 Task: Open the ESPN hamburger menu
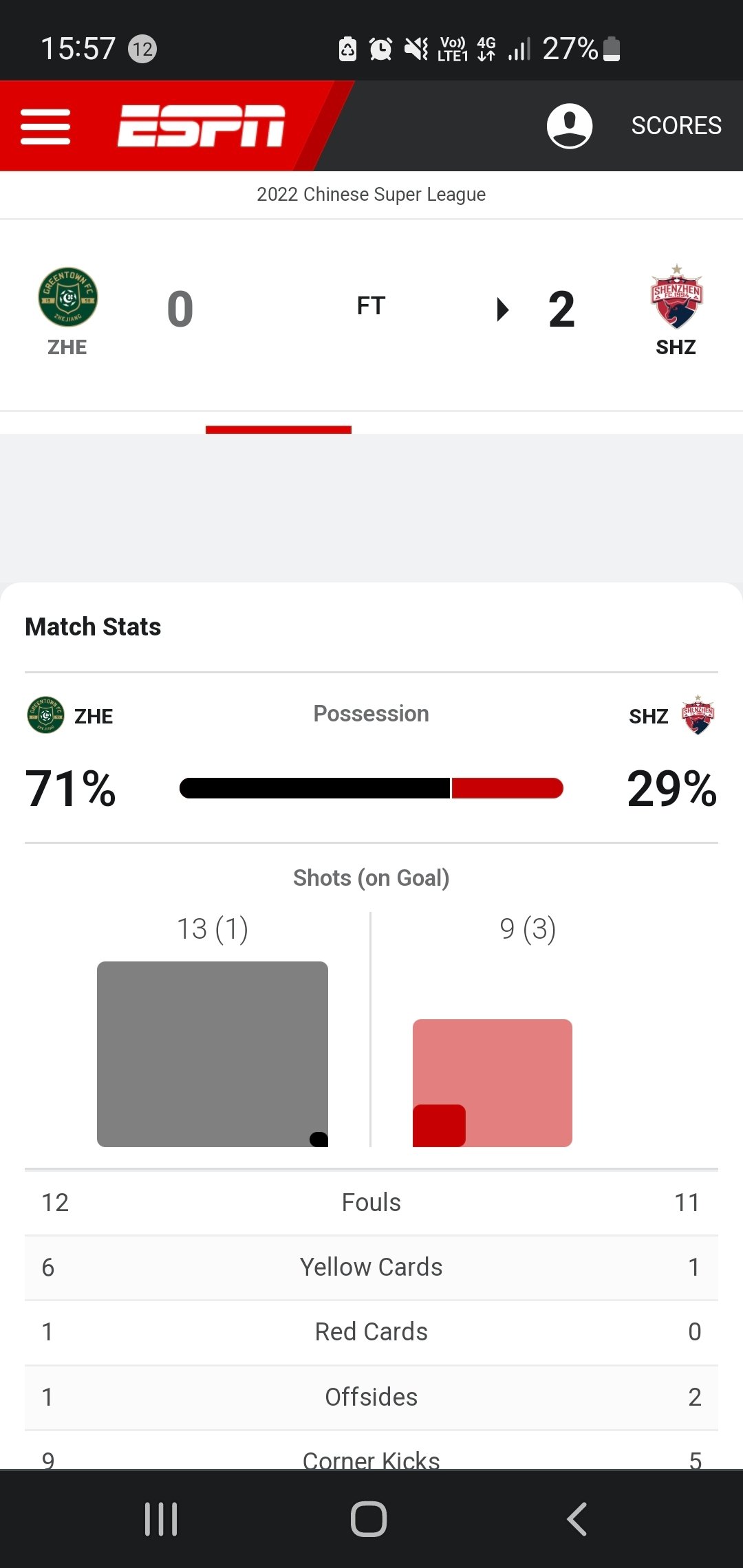(45, 127)
